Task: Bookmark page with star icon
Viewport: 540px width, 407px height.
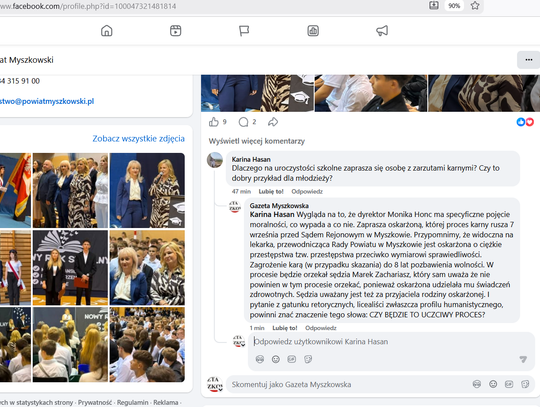Action: point(475,6)
